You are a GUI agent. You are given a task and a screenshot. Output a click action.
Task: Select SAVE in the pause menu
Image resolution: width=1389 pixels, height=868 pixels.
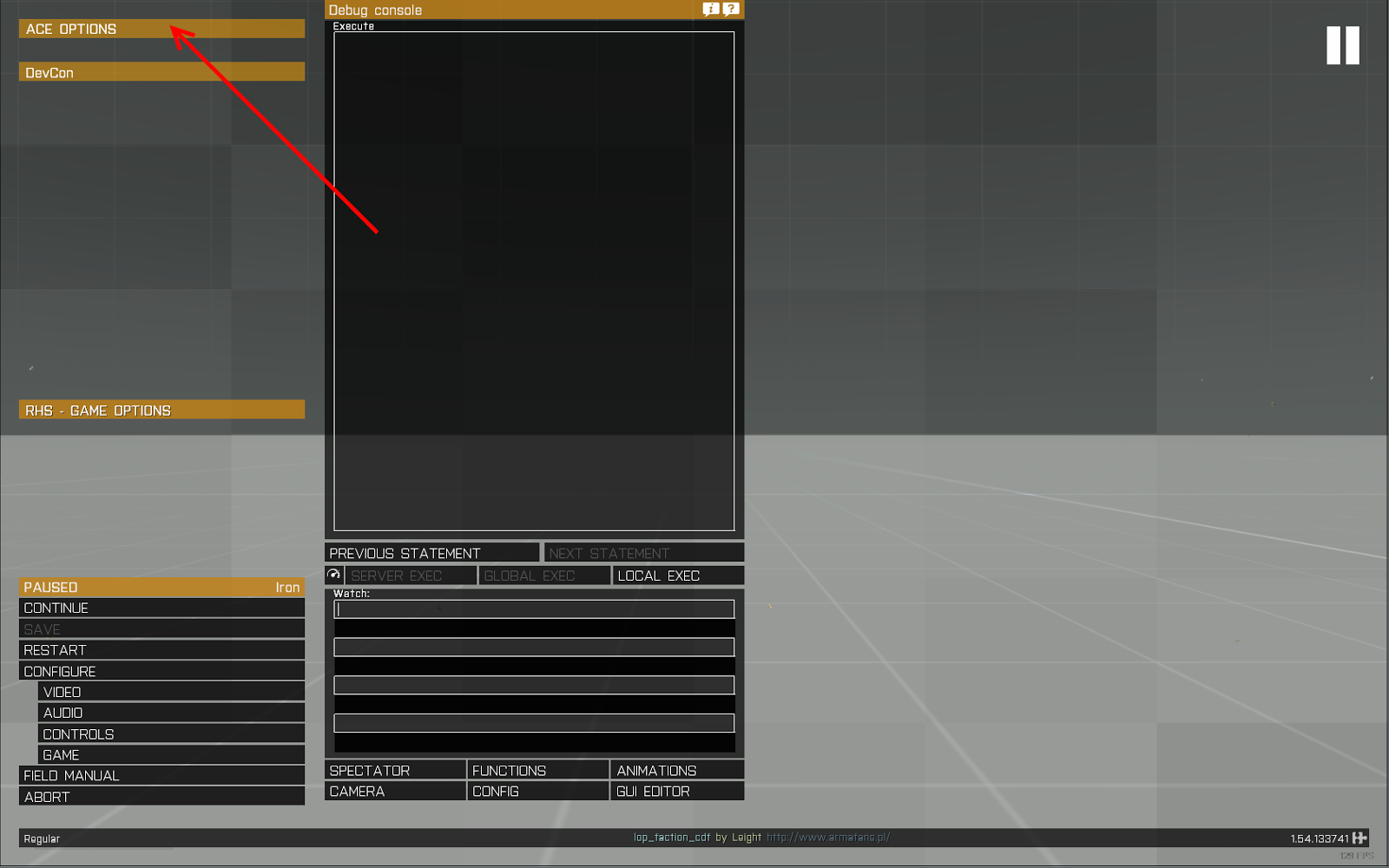161,628
